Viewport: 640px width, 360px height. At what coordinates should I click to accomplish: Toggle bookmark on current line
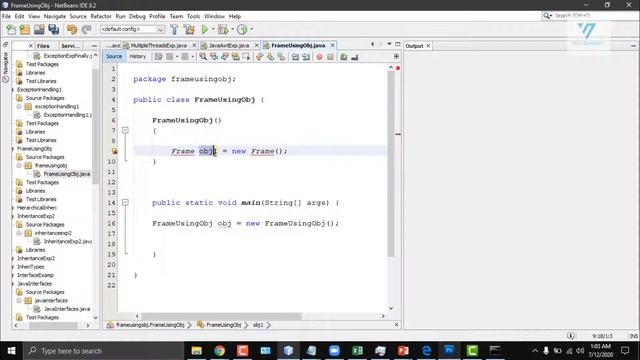coord(281,57)
